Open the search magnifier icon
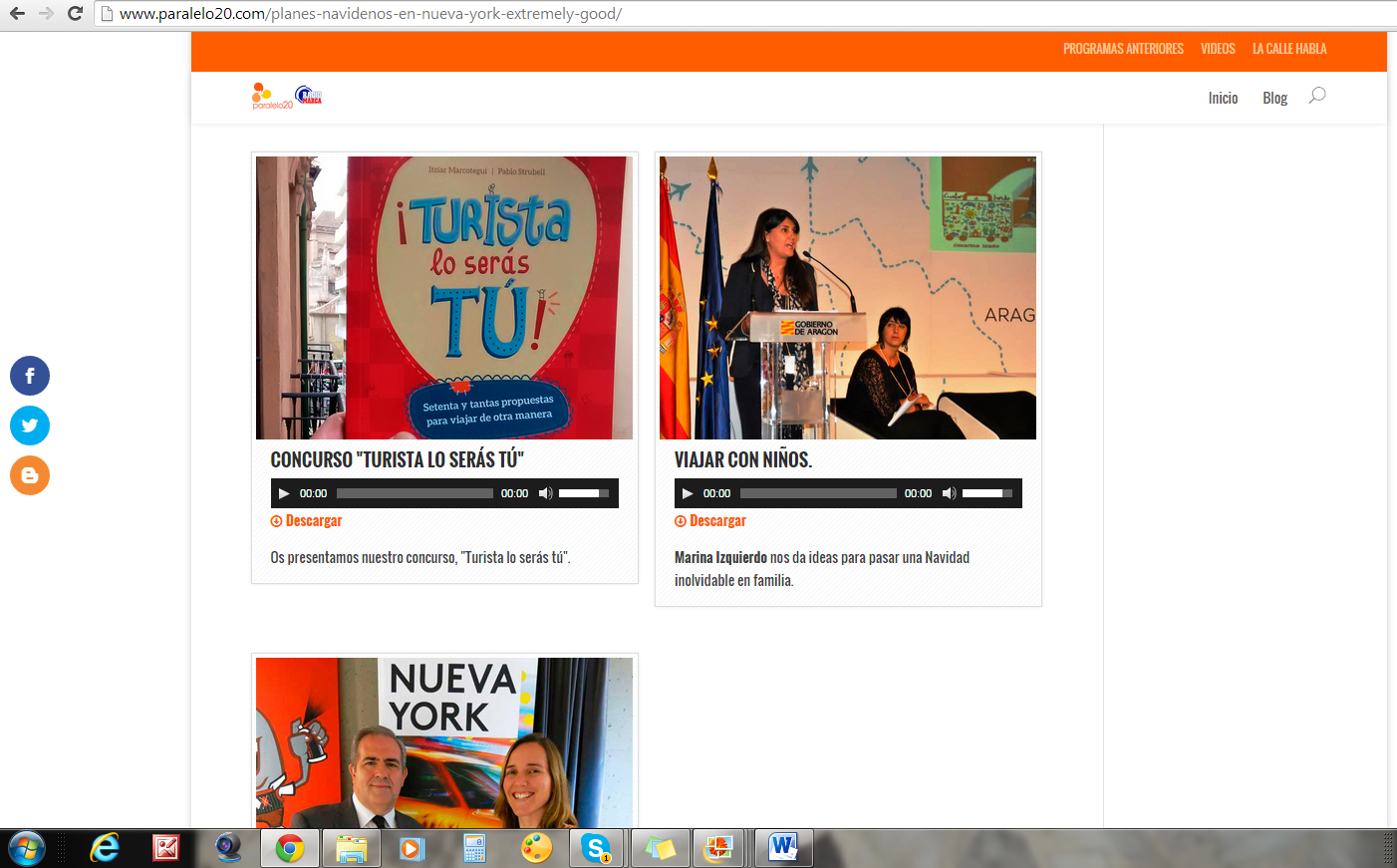Viewport: 1397px width, 868px height. [x=1317, y=96]
